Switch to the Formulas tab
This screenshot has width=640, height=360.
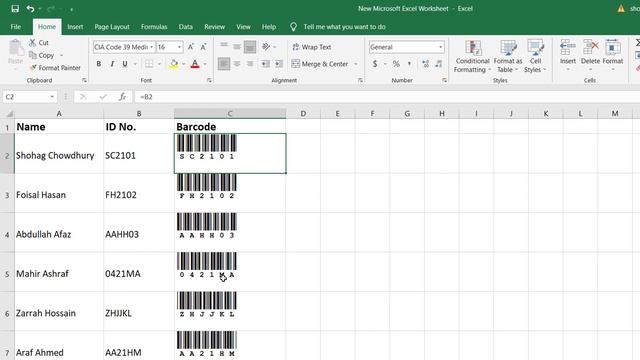(154, 27)
